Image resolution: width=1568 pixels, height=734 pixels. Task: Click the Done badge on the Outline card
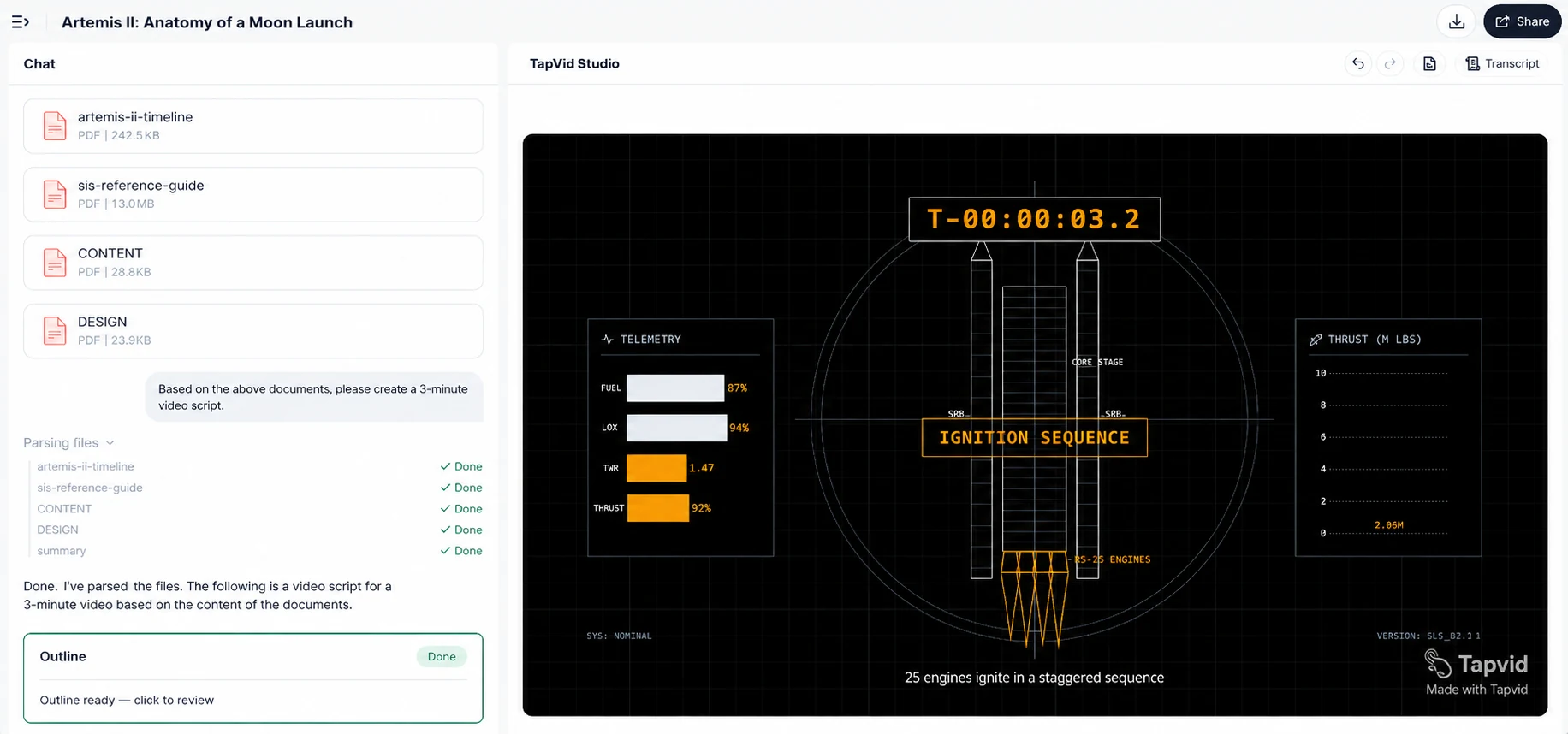pos(442,656)
